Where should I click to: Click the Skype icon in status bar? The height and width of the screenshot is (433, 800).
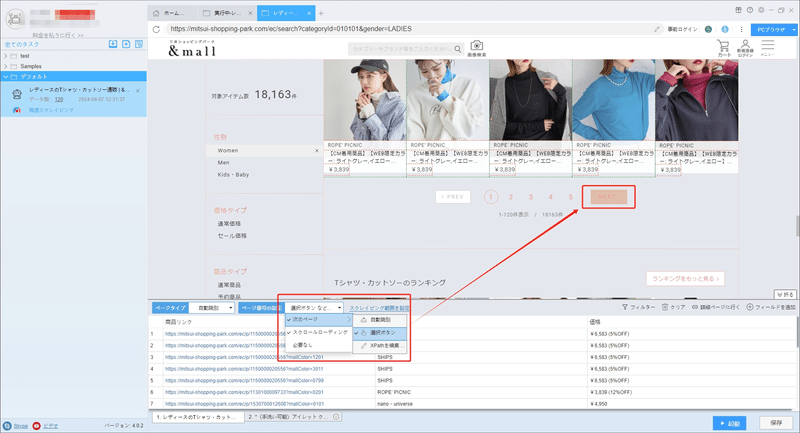click(7, 426)
